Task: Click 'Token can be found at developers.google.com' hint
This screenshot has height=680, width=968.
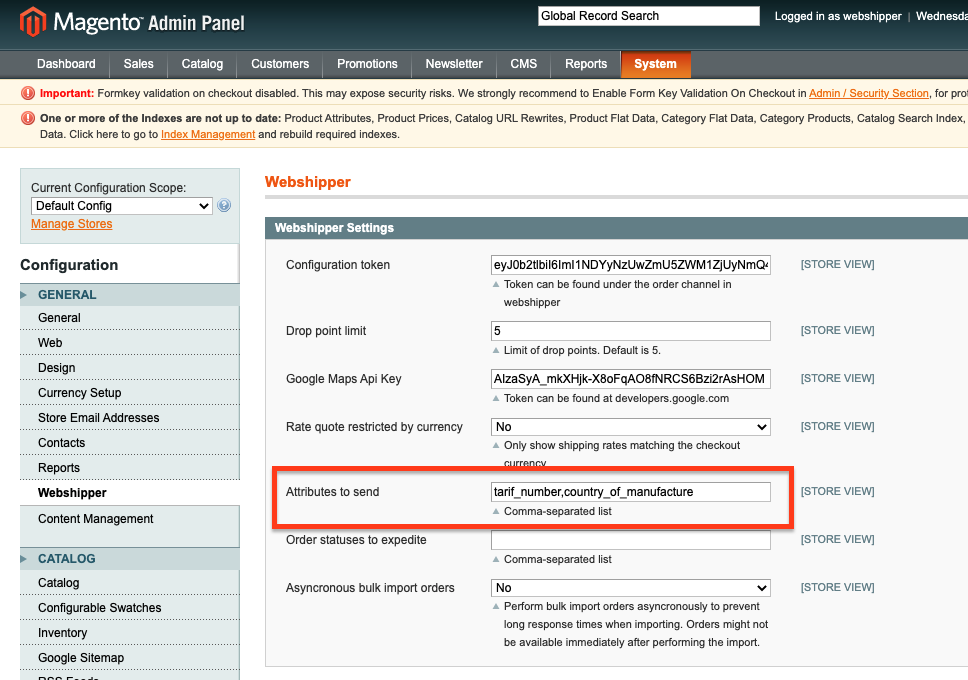Action: [x=616, y=398]
